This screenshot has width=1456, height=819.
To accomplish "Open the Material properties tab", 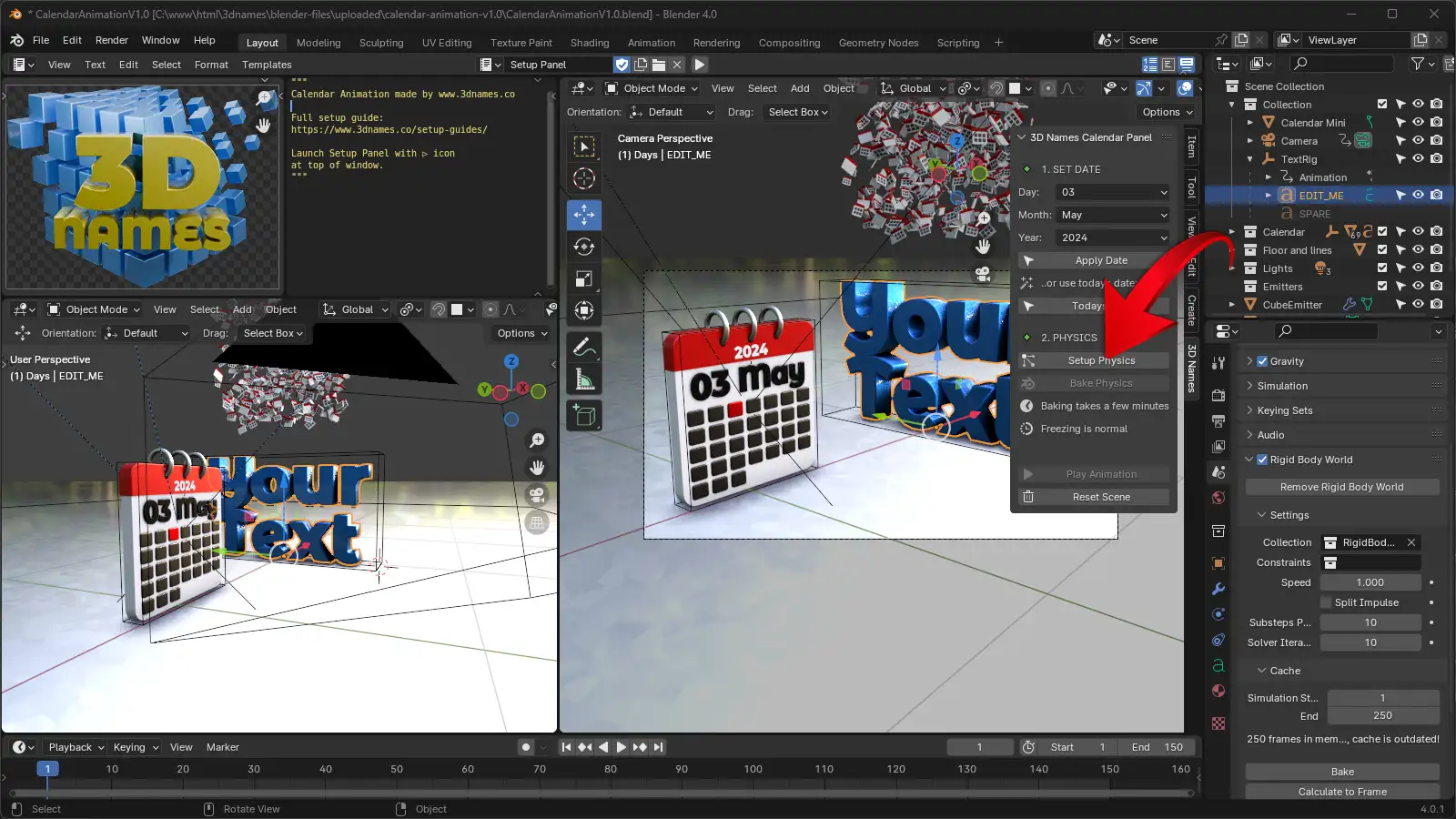I will [x=1218, y=691].
